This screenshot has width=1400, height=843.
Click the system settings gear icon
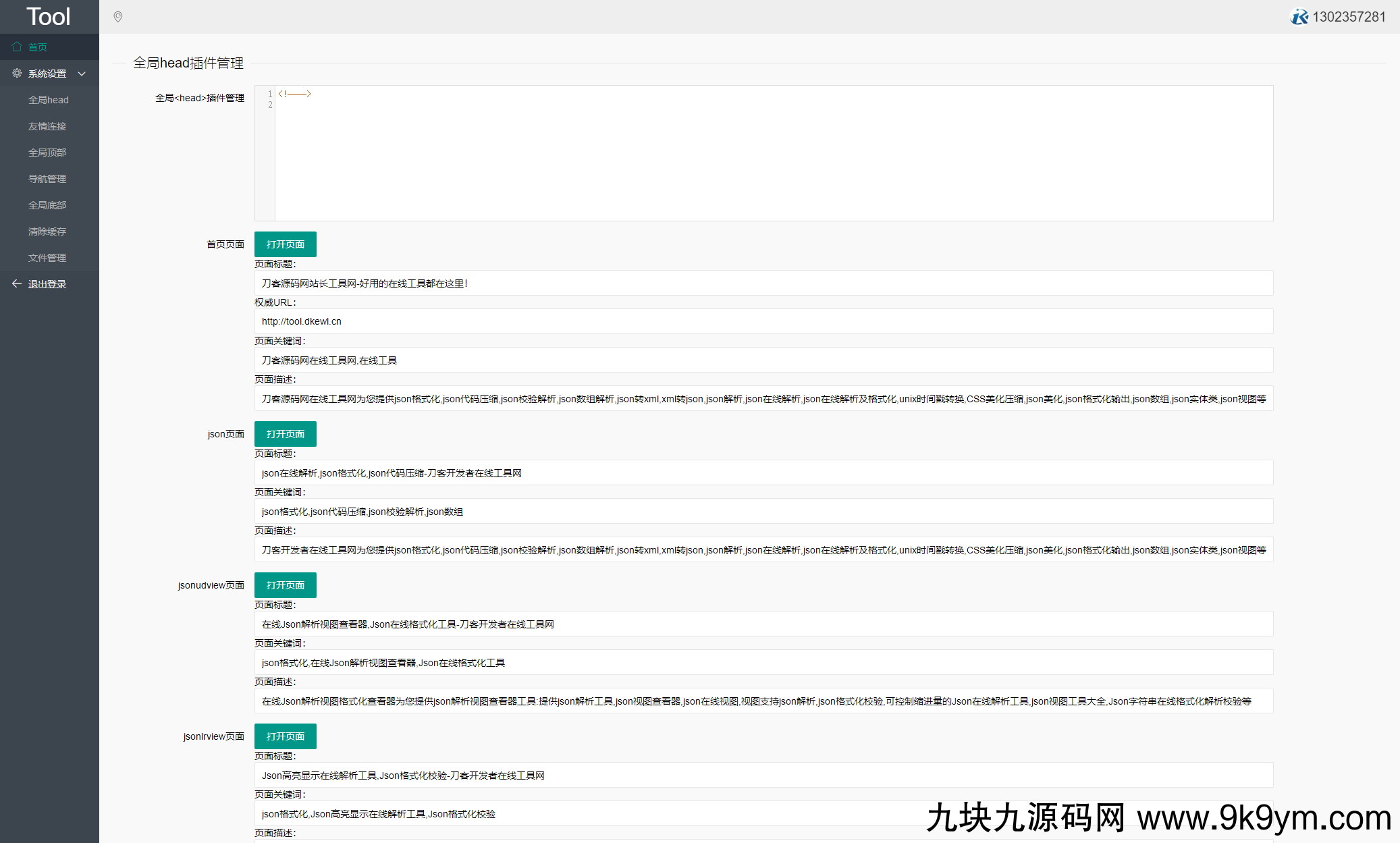coord(17,73)
